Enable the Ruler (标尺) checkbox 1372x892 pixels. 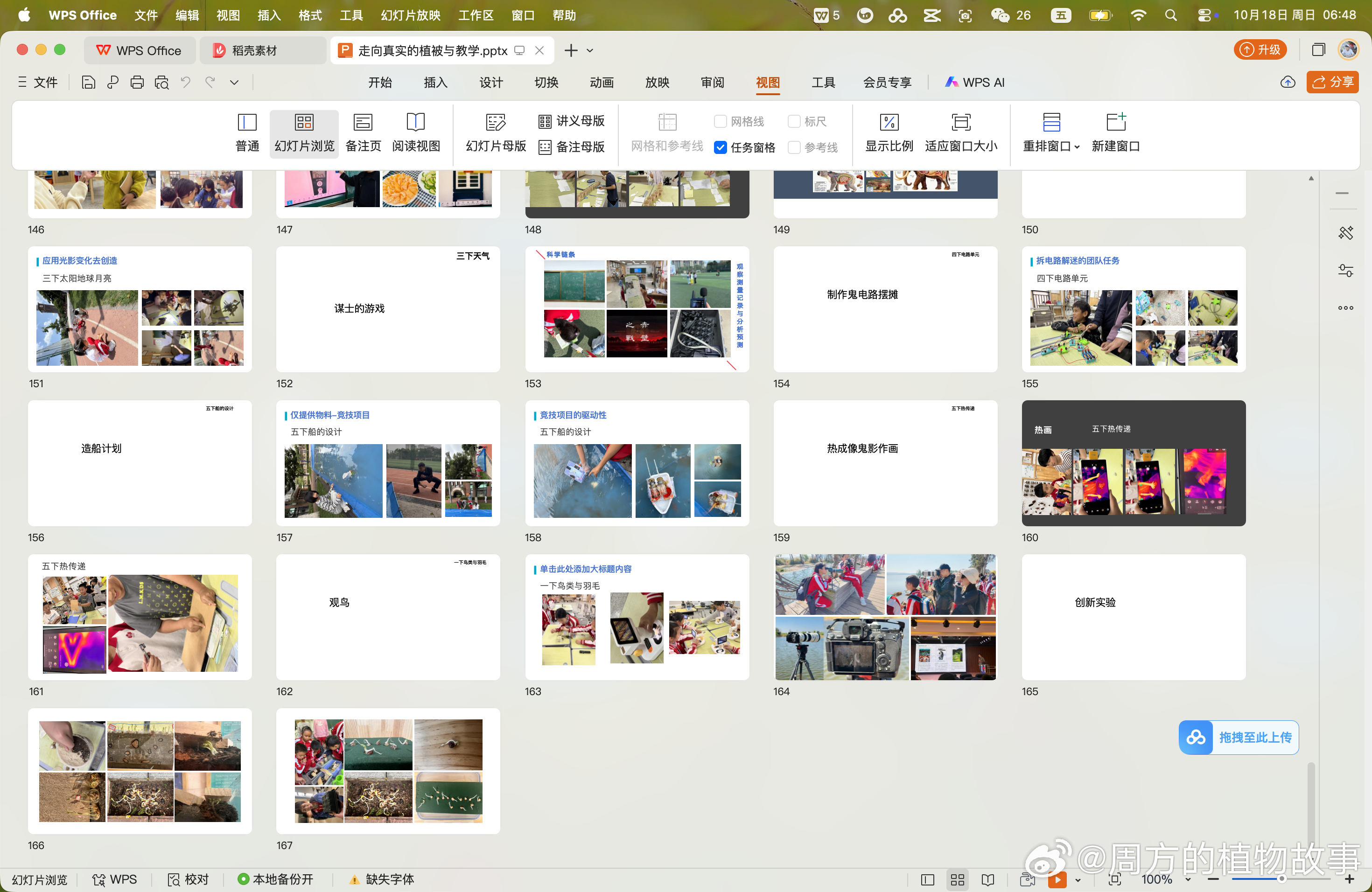pyautogui.click(x=793, y=121)
